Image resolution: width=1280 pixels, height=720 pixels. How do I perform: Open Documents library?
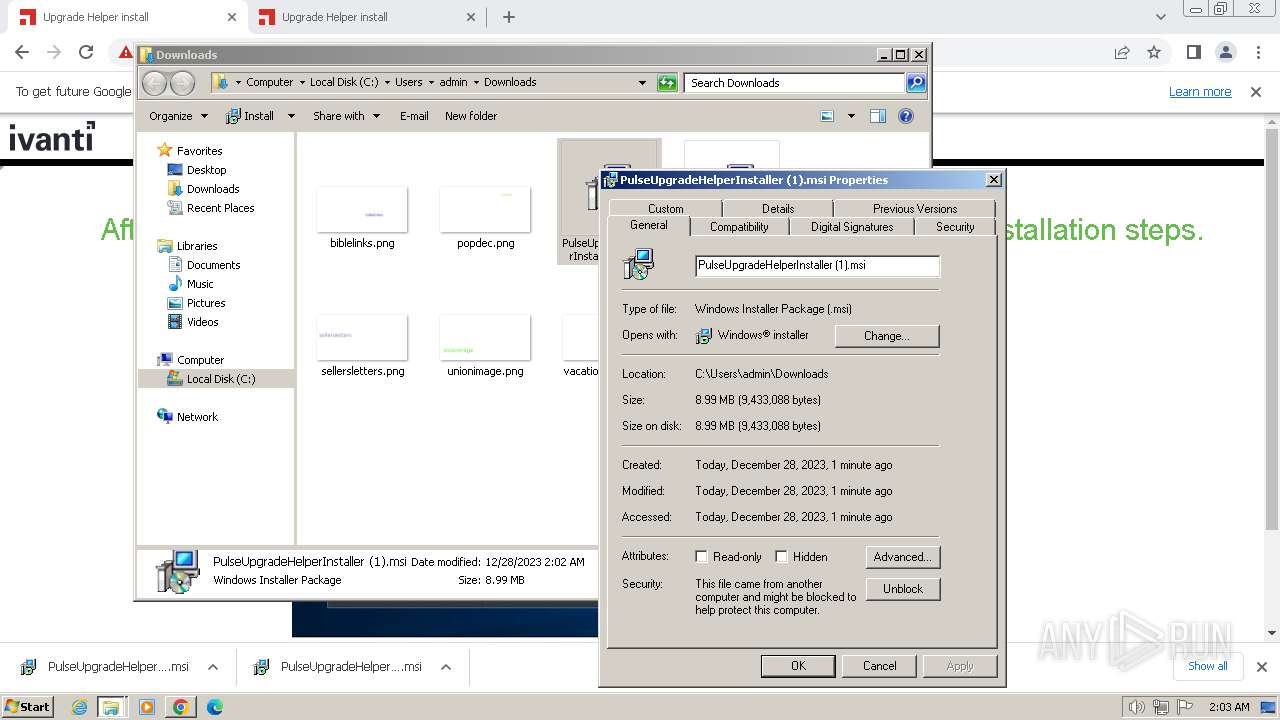(213, 265)
